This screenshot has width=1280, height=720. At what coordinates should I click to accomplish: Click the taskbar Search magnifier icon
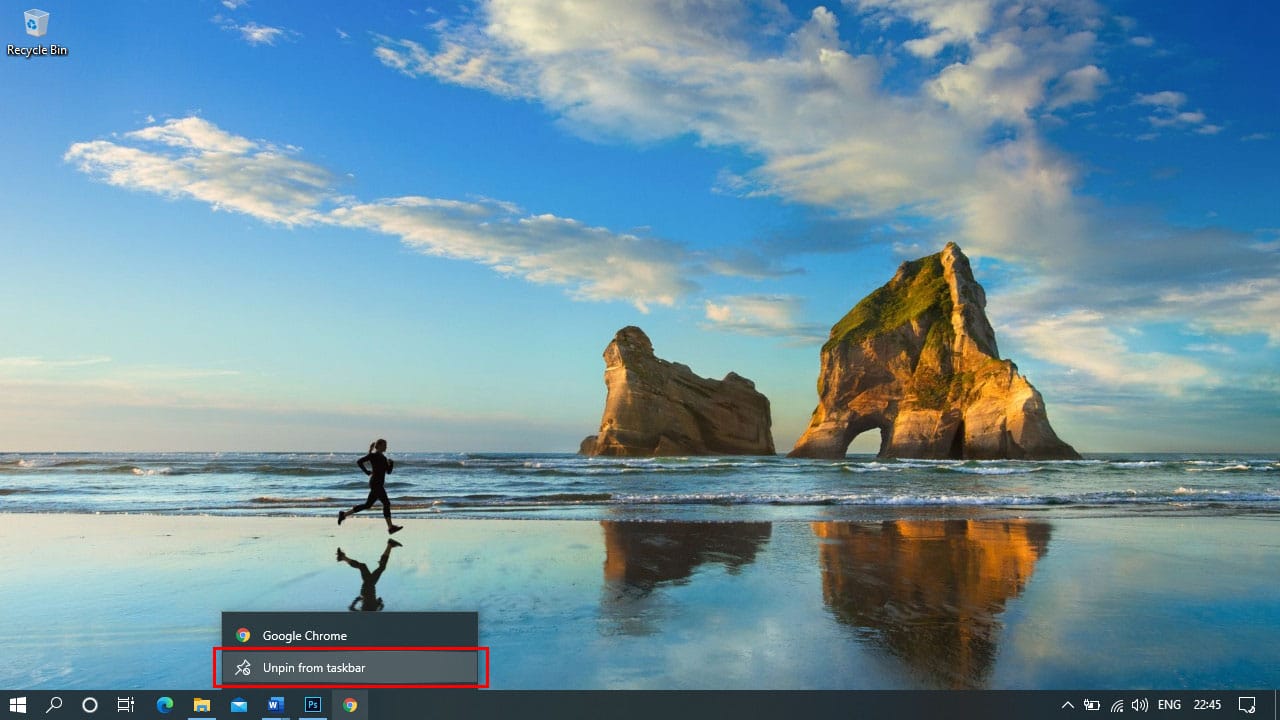tap(54, 705)
